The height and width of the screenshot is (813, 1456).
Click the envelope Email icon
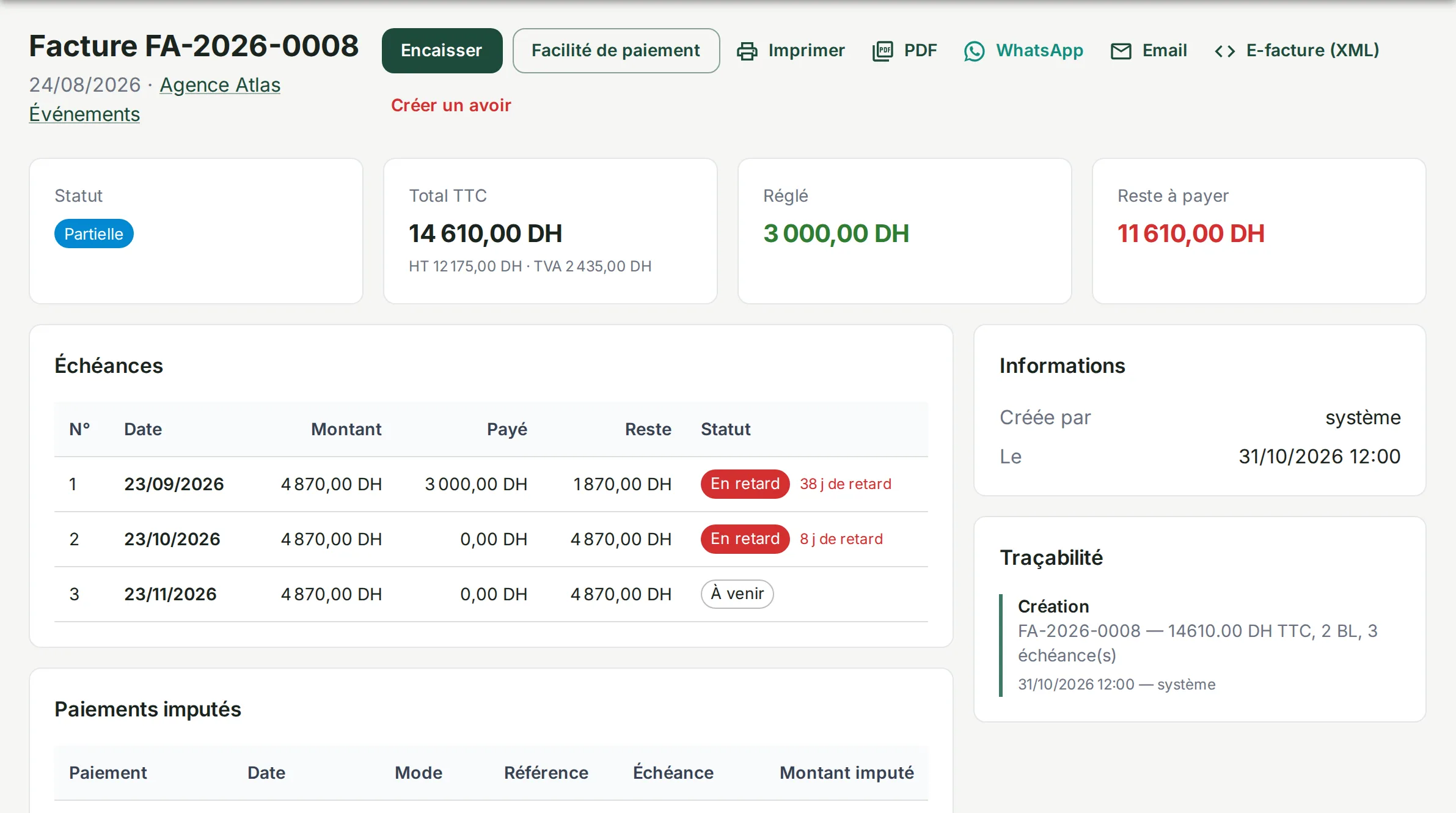tap(1121, 51)
